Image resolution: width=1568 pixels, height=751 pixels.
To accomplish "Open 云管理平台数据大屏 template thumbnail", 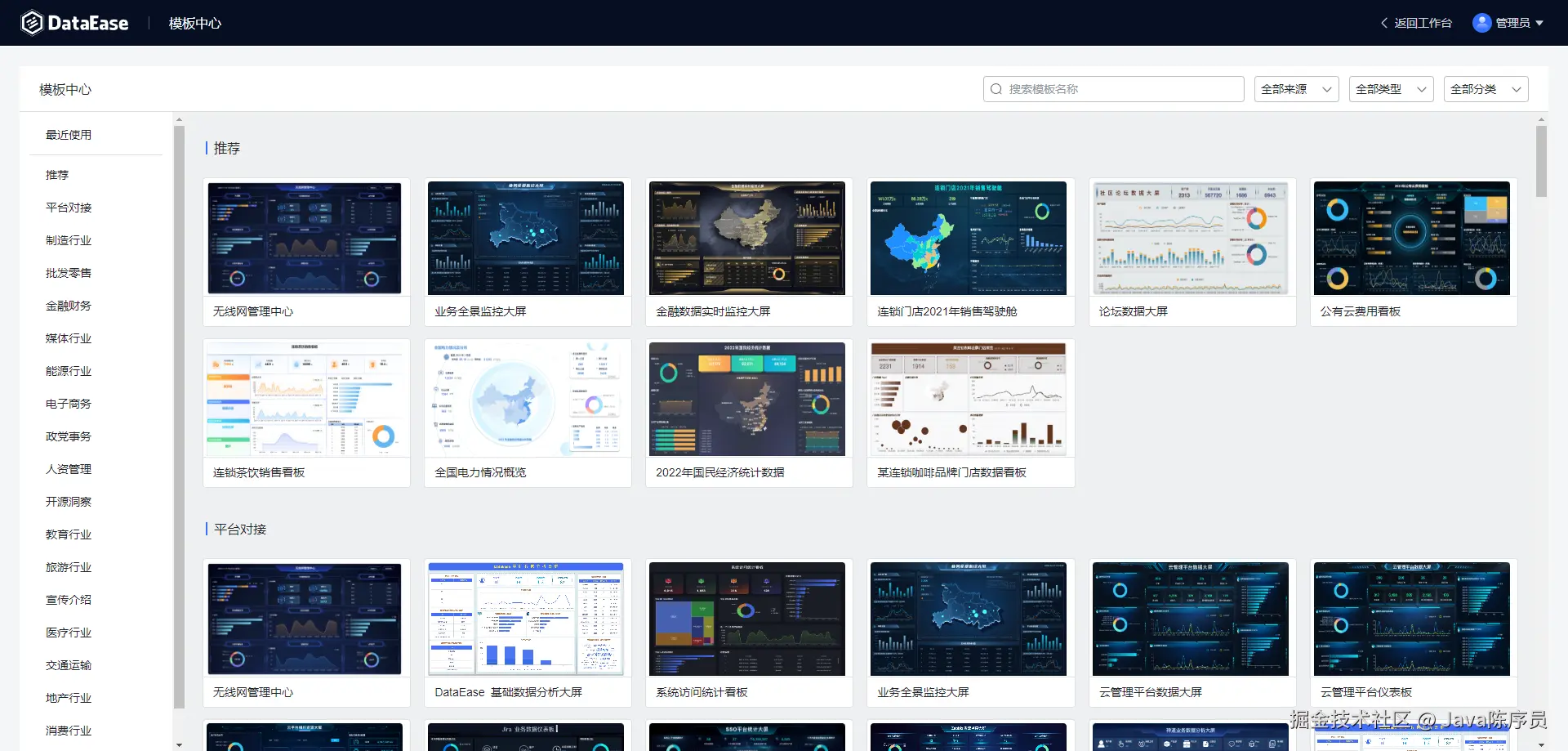I will tap(1191, 619).
